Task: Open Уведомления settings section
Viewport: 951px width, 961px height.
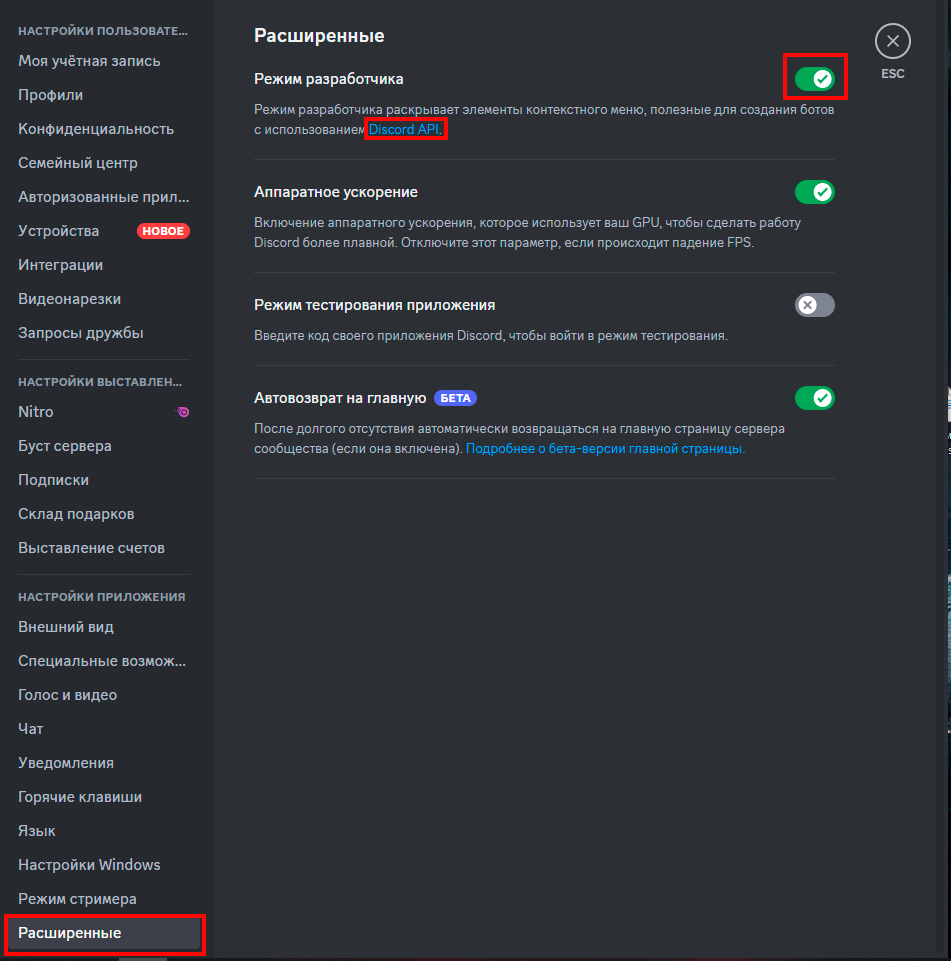Action: (x=66, y=763)
